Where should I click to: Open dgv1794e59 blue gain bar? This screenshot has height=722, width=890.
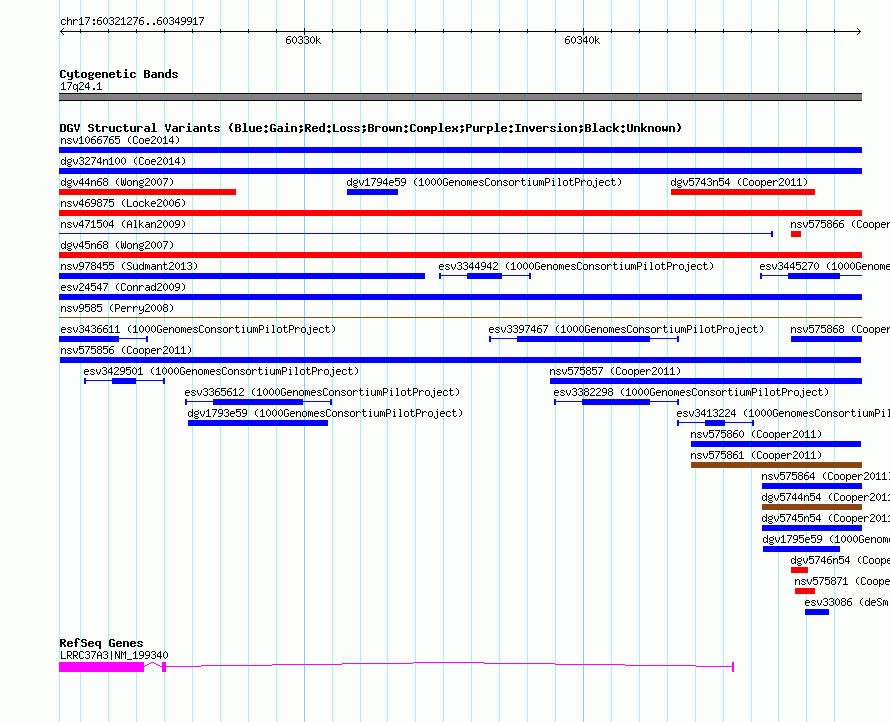point(372,192)
